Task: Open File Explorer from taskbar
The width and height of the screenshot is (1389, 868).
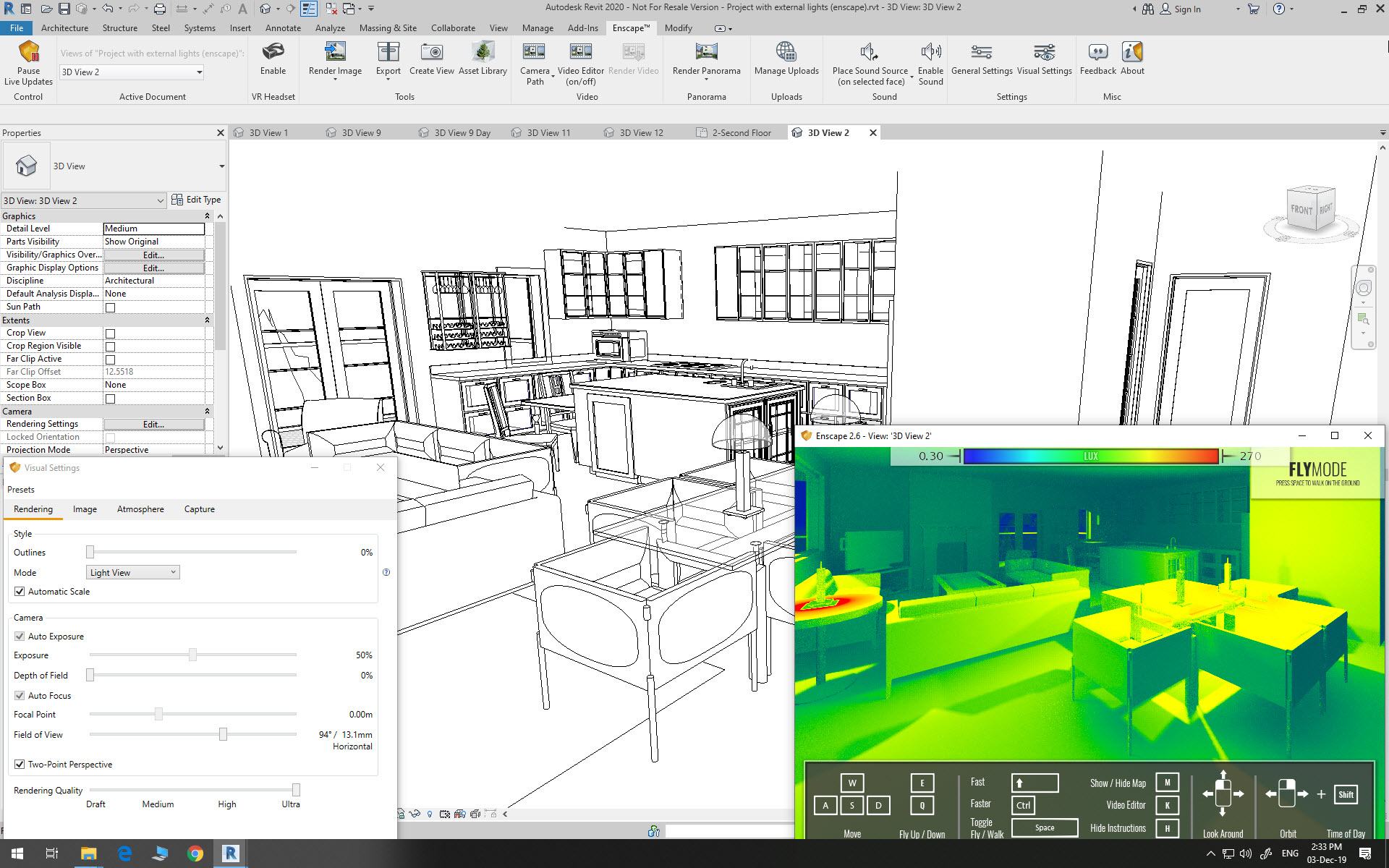Action: [88, 854]
